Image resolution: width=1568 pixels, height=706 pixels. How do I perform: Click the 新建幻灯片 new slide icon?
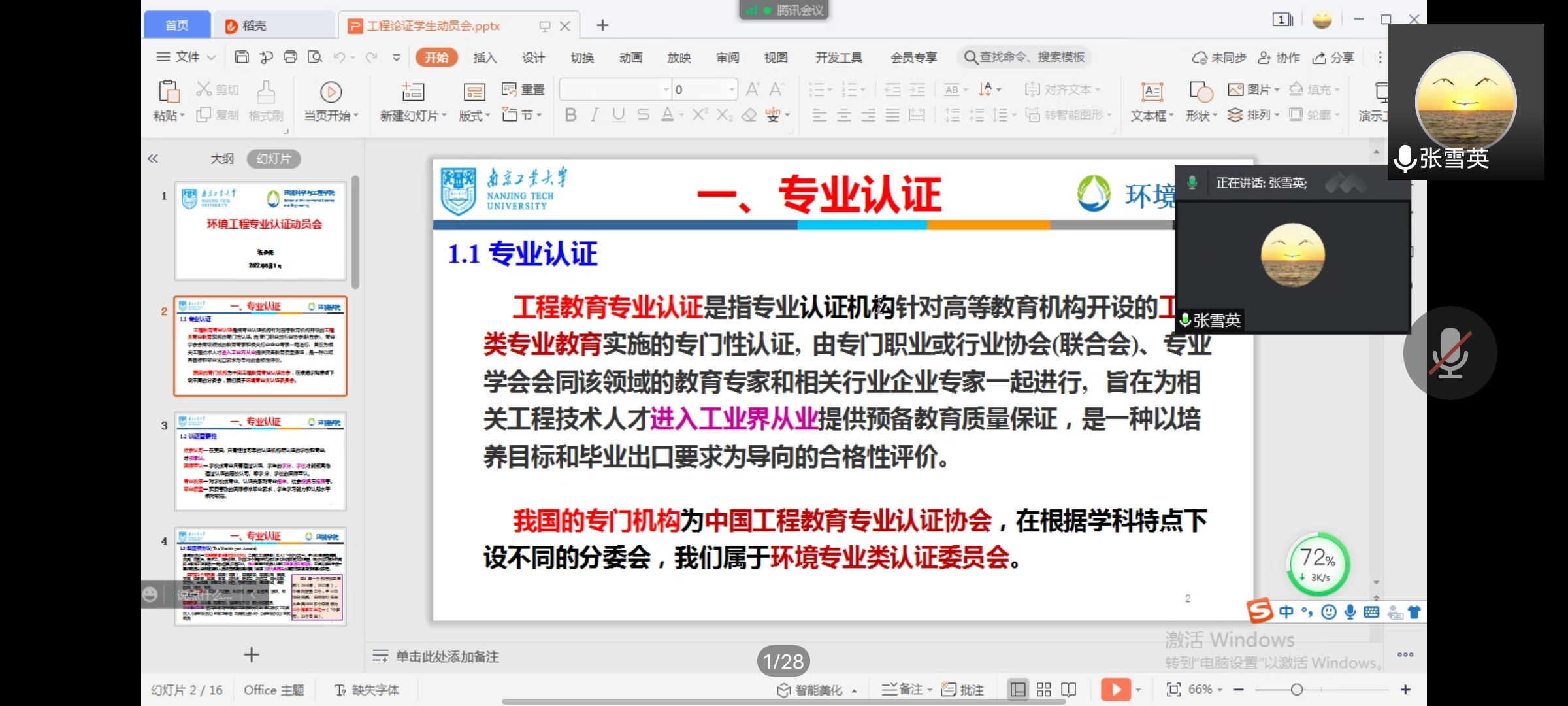(x=413, y=92)
